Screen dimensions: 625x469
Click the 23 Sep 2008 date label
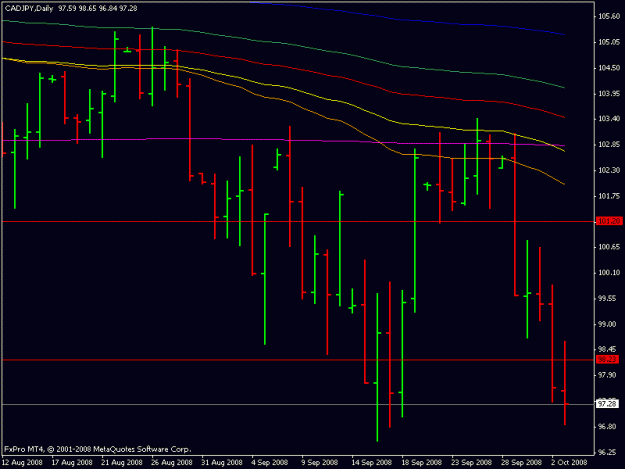(x=472, y=463)
